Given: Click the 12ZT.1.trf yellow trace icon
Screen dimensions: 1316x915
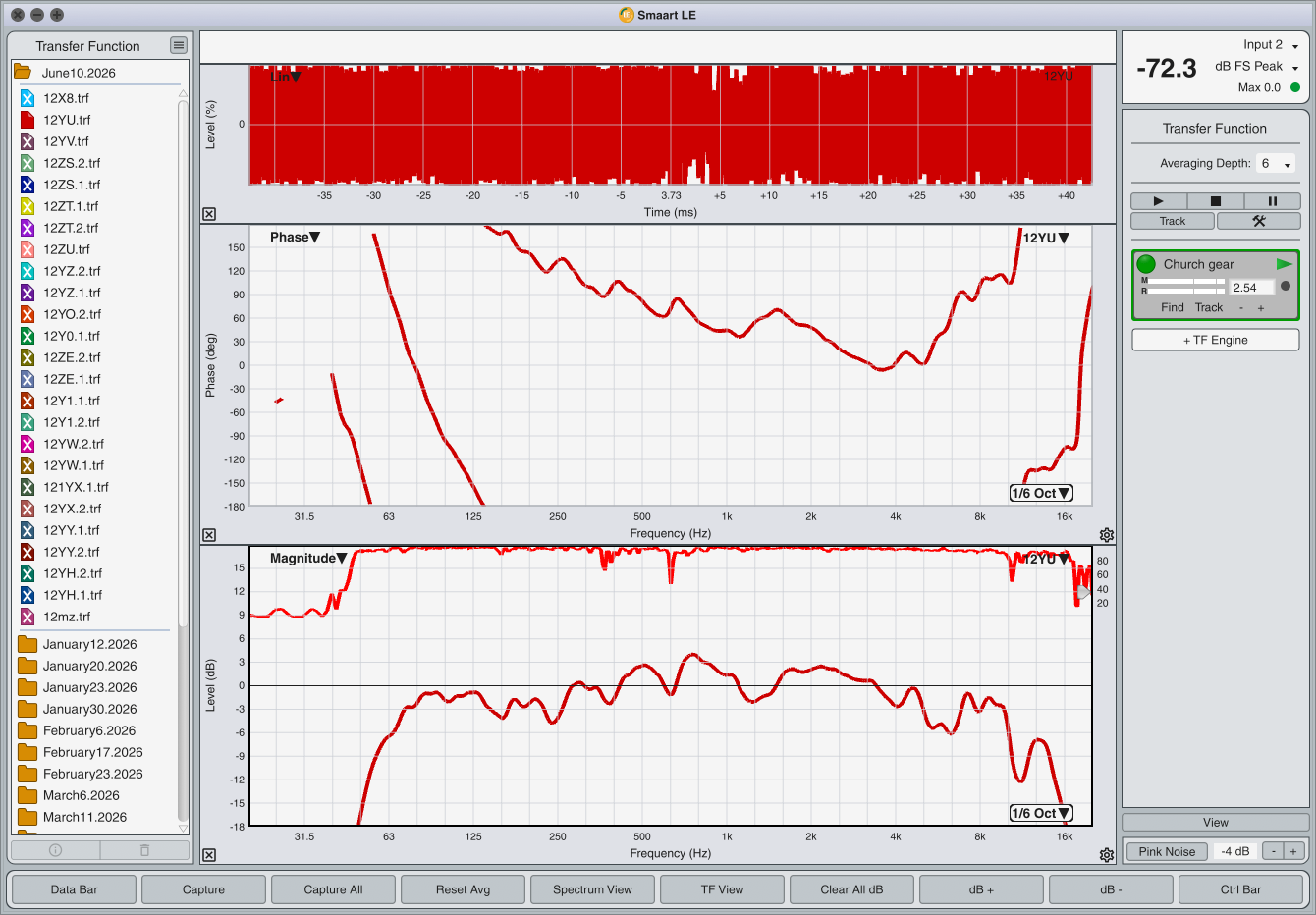Looking at the screenshot, I should (x=27, y=206).
